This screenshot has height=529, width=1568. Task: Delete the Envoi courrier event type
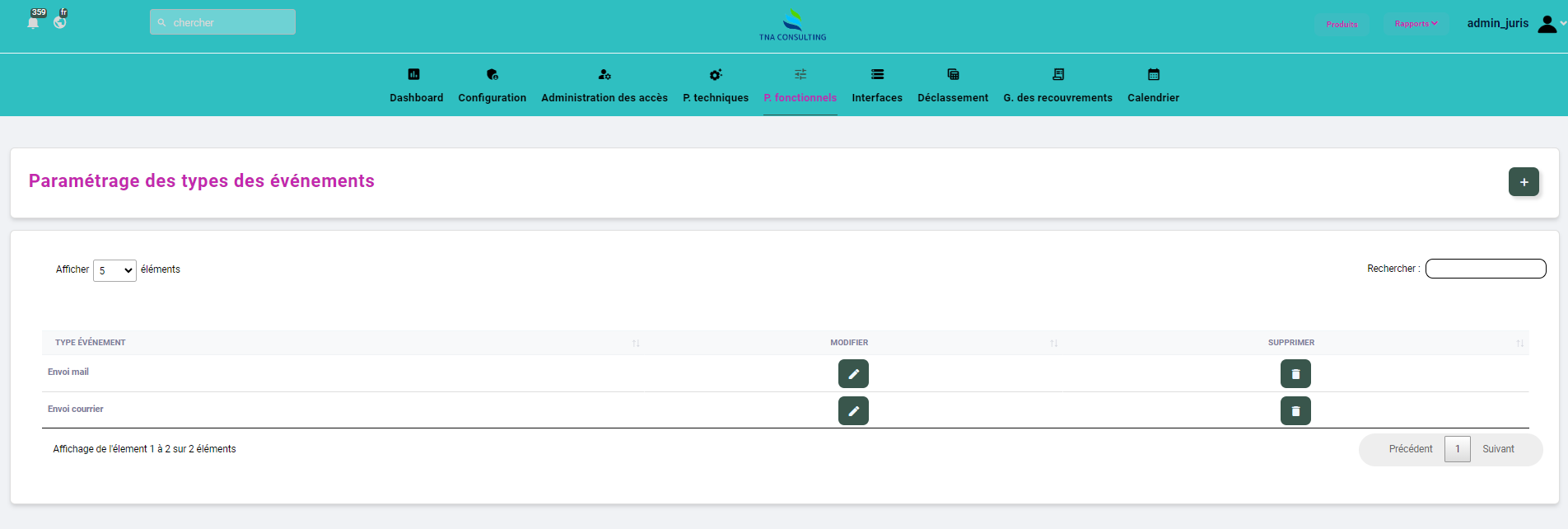1295,411
